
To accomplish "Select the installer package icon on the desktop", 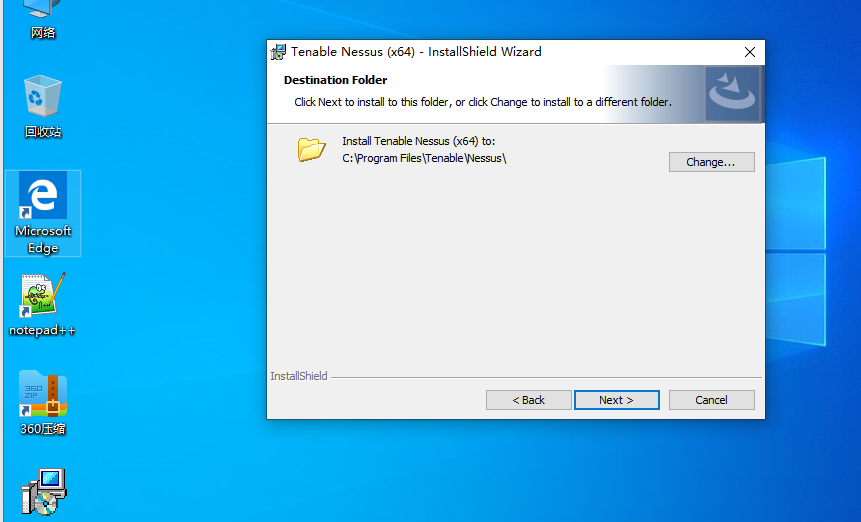I will coord(43,492).
